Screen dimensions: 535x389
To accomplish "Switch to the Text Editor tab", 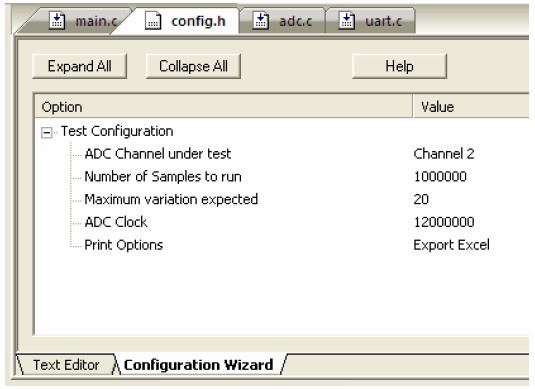I will click(66, 365).
